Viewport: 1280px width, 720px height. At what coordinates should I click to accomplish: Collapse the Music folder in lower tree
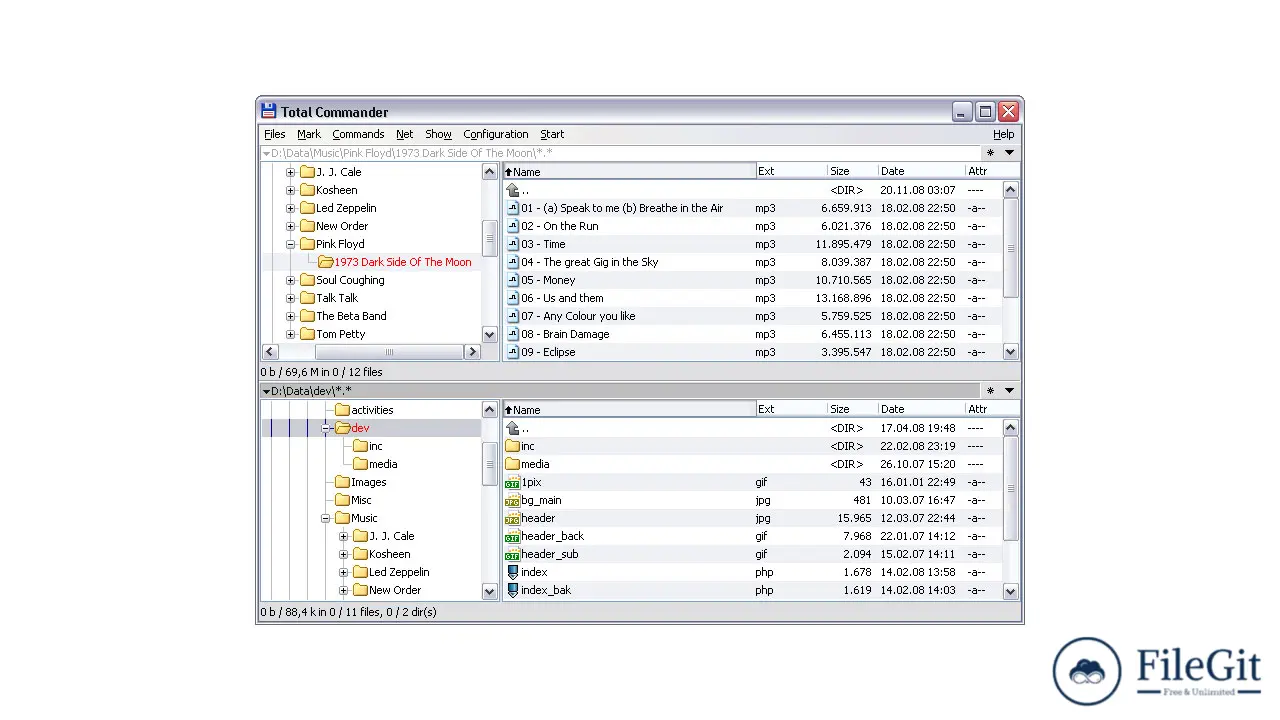point(326,518)
